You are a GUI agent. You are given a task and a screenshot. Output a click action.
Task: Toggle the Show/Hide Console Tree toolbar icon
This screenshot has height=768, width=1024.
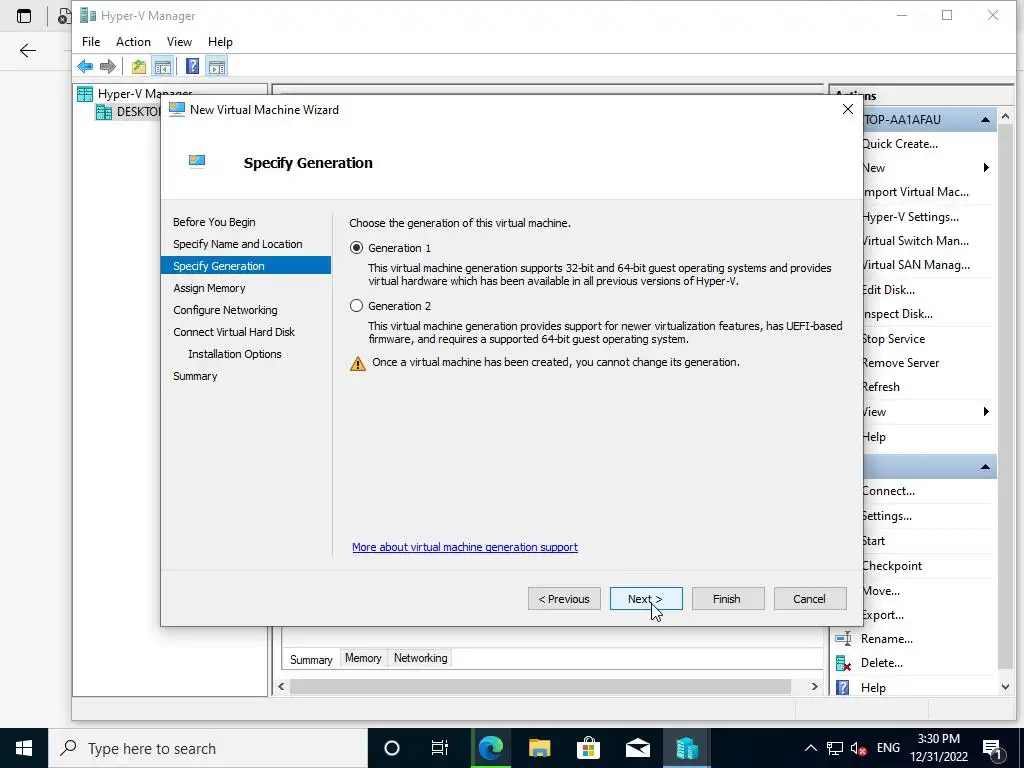point(163,66)
